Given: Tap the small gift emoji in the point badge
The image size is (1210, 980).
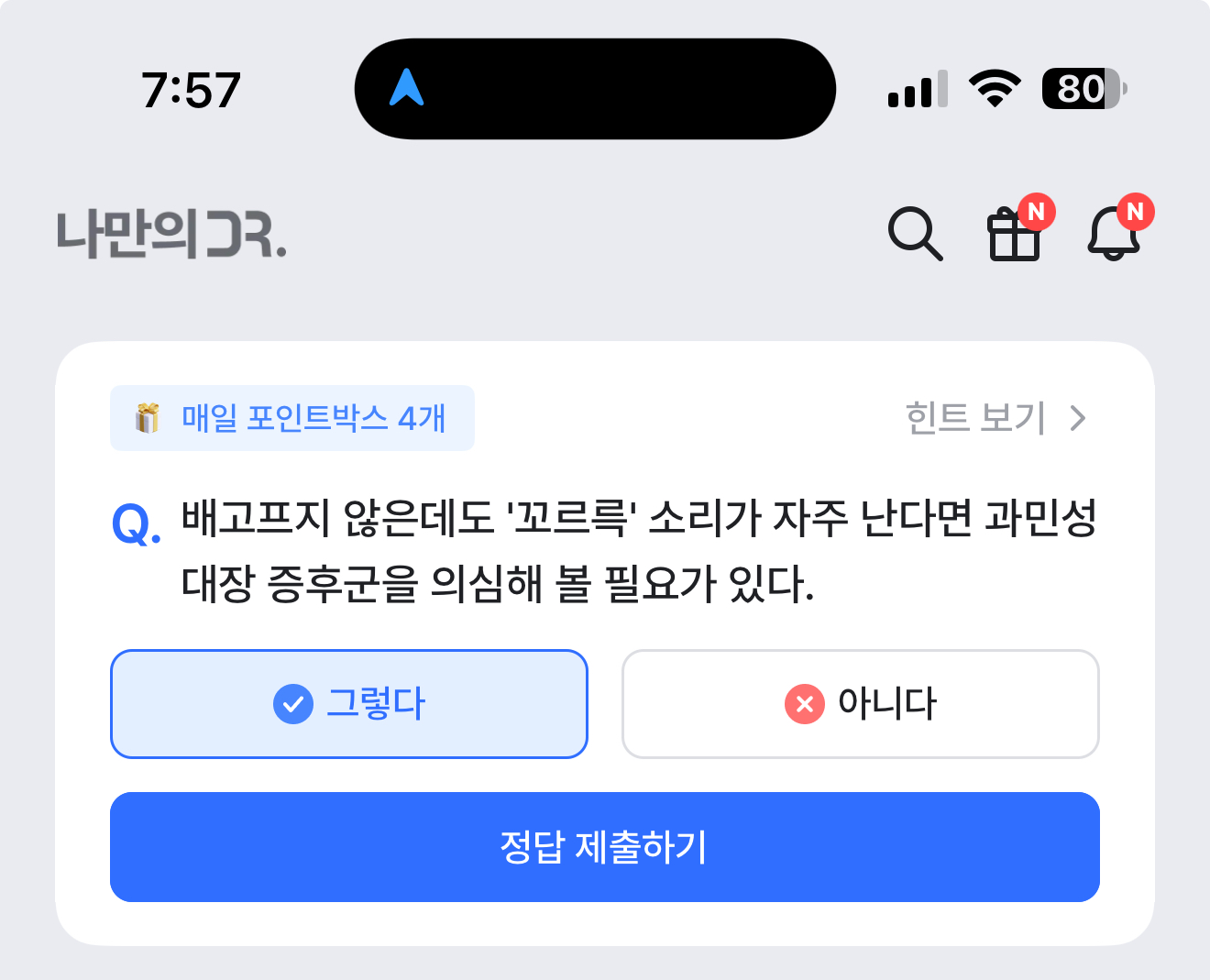Looking at the screenshot, I should [x=148, y=418].
